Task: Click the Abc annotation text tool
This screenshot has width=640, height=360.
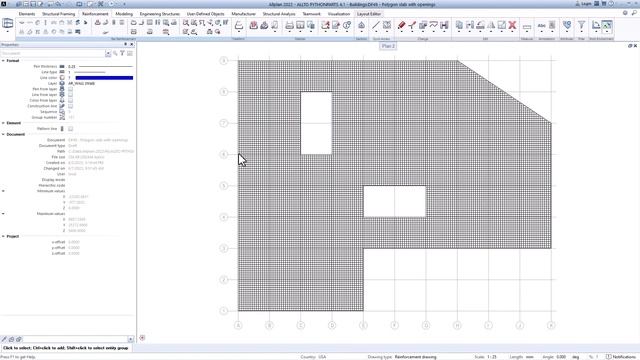Action: click(542, 25)
